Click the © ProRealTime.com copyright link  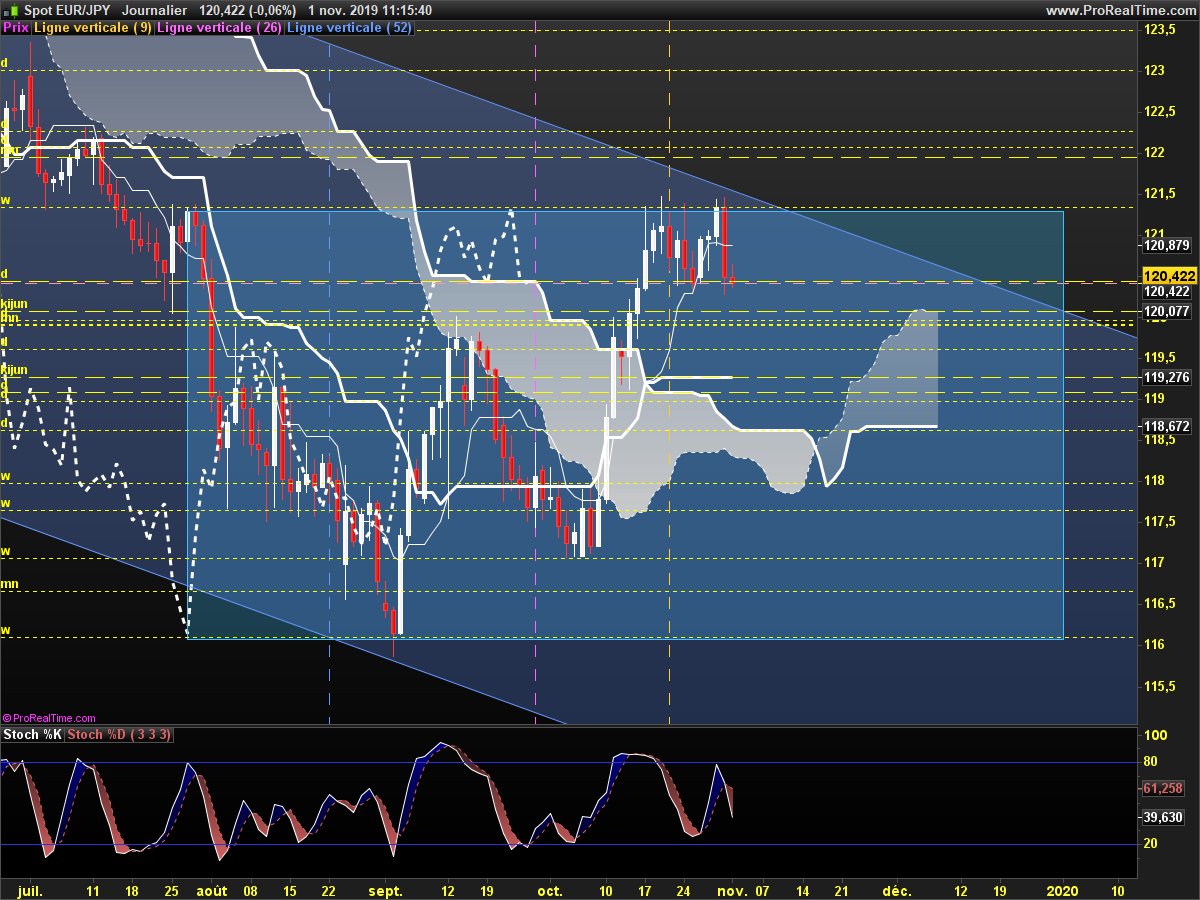(49, 717)
